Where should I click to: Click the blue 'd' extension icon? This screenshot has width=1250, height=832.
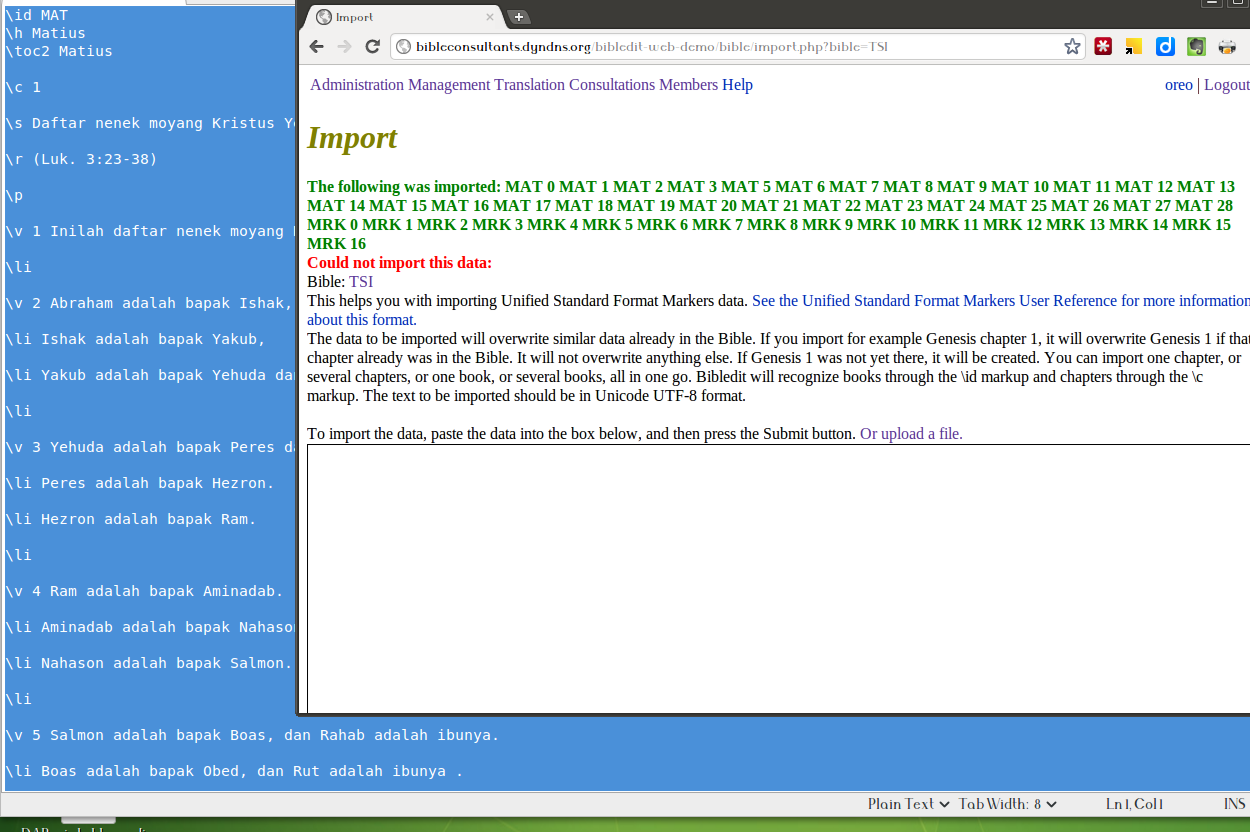[1165, 46]
